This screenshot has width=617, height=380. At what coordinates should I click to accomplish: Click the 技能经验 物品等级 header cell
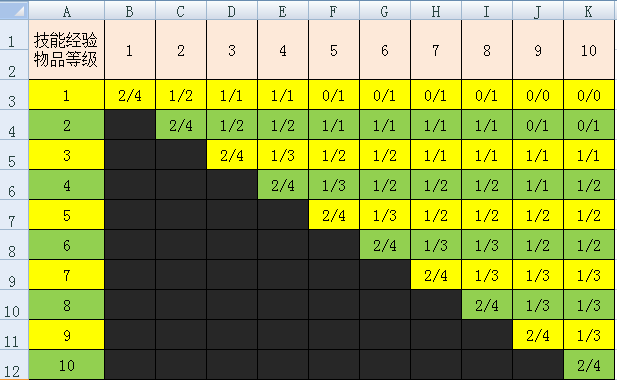tap(67, 50)
